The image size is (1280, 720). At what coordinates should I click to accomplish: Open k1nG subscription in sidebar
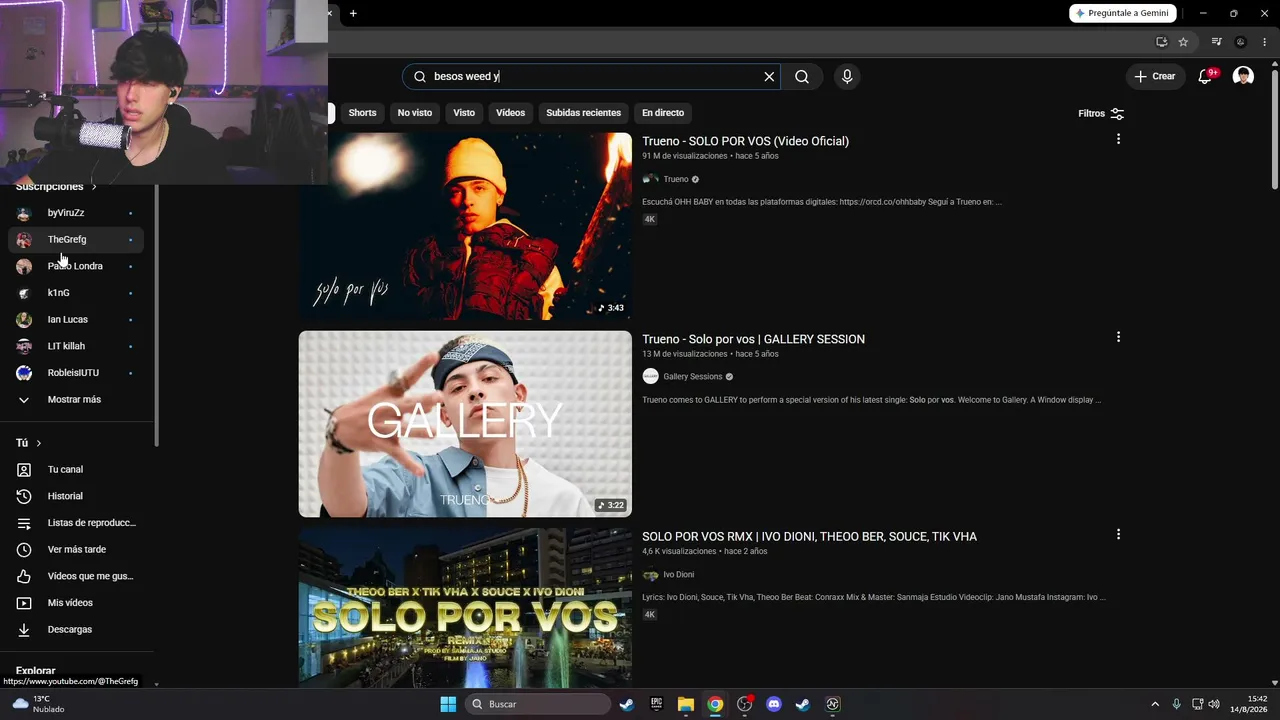pyautogui.click(x=76, y=293)
